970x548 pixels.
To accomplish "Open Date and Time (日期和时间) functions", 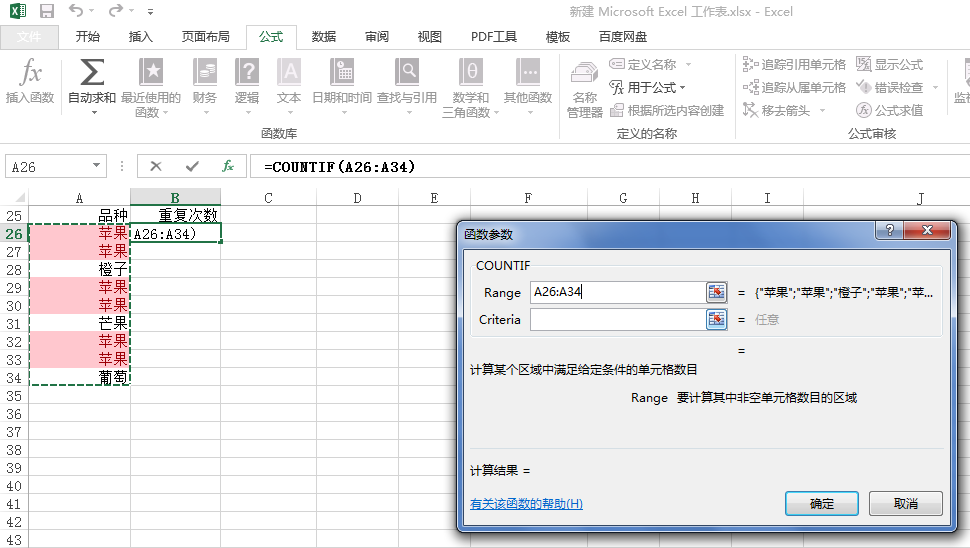I will (342, 86).
